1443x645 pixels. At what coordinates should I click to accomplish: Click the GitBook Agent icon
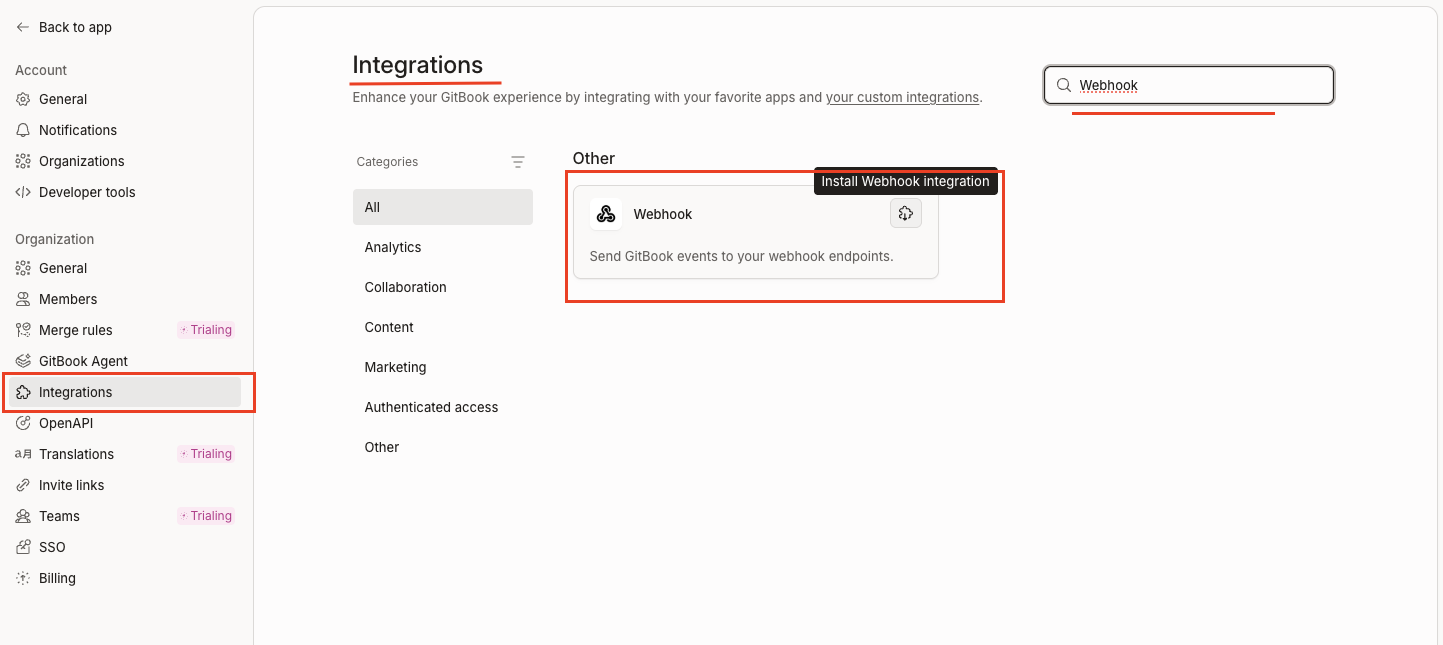(x=23, y=361)
